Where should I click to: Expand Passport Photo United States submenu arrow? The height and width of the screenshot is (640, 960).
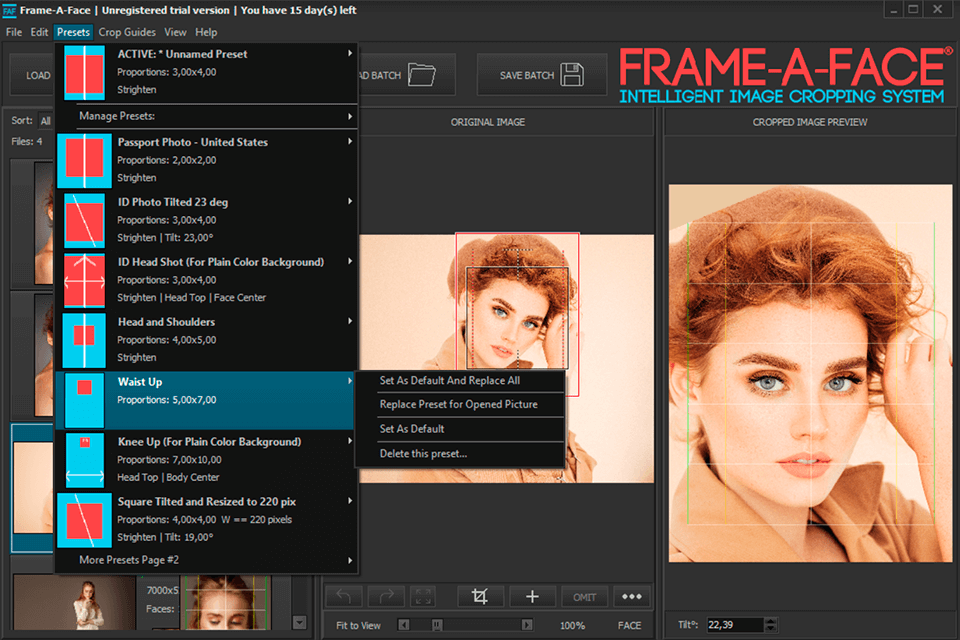point(350,141)
